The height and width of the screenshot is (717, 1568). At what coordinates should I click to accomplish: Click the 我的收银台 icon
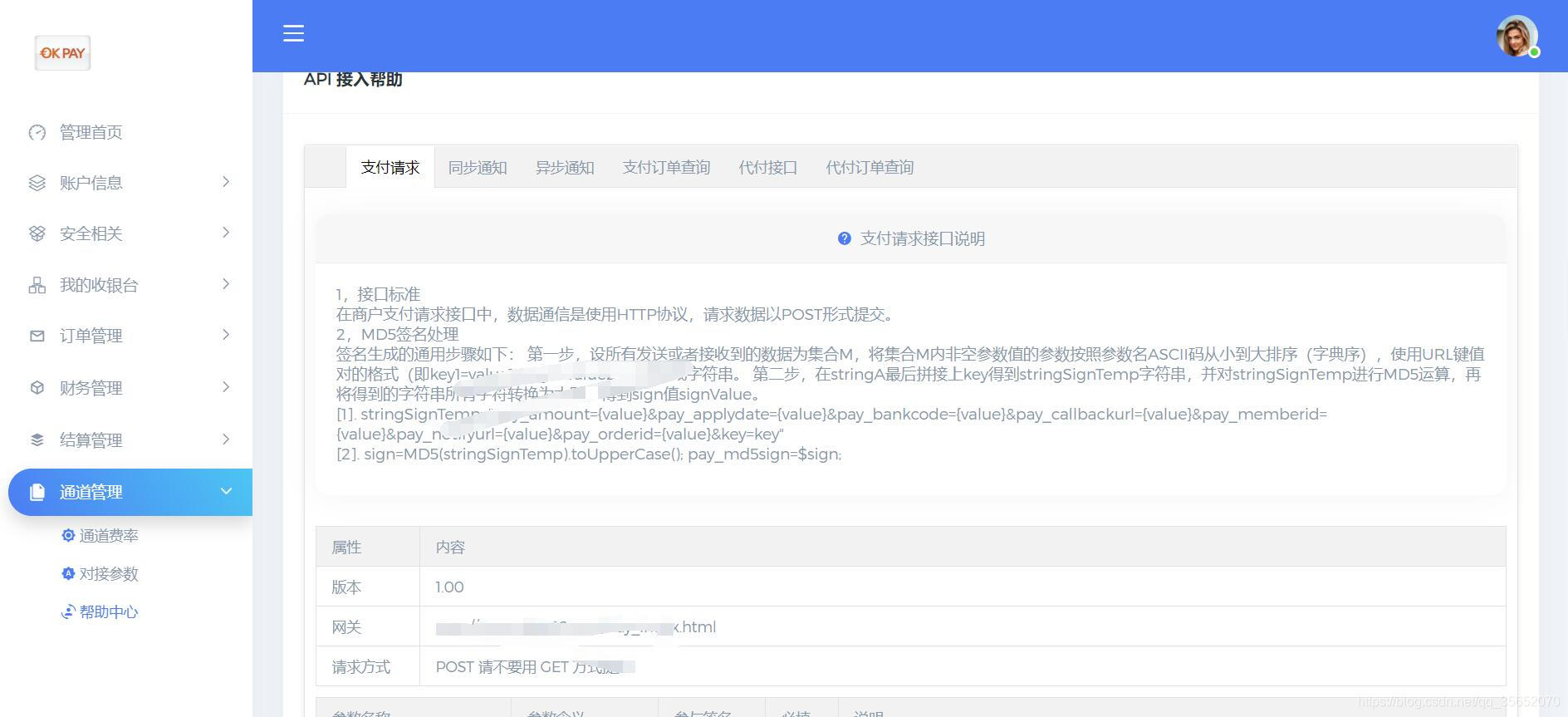37,285
